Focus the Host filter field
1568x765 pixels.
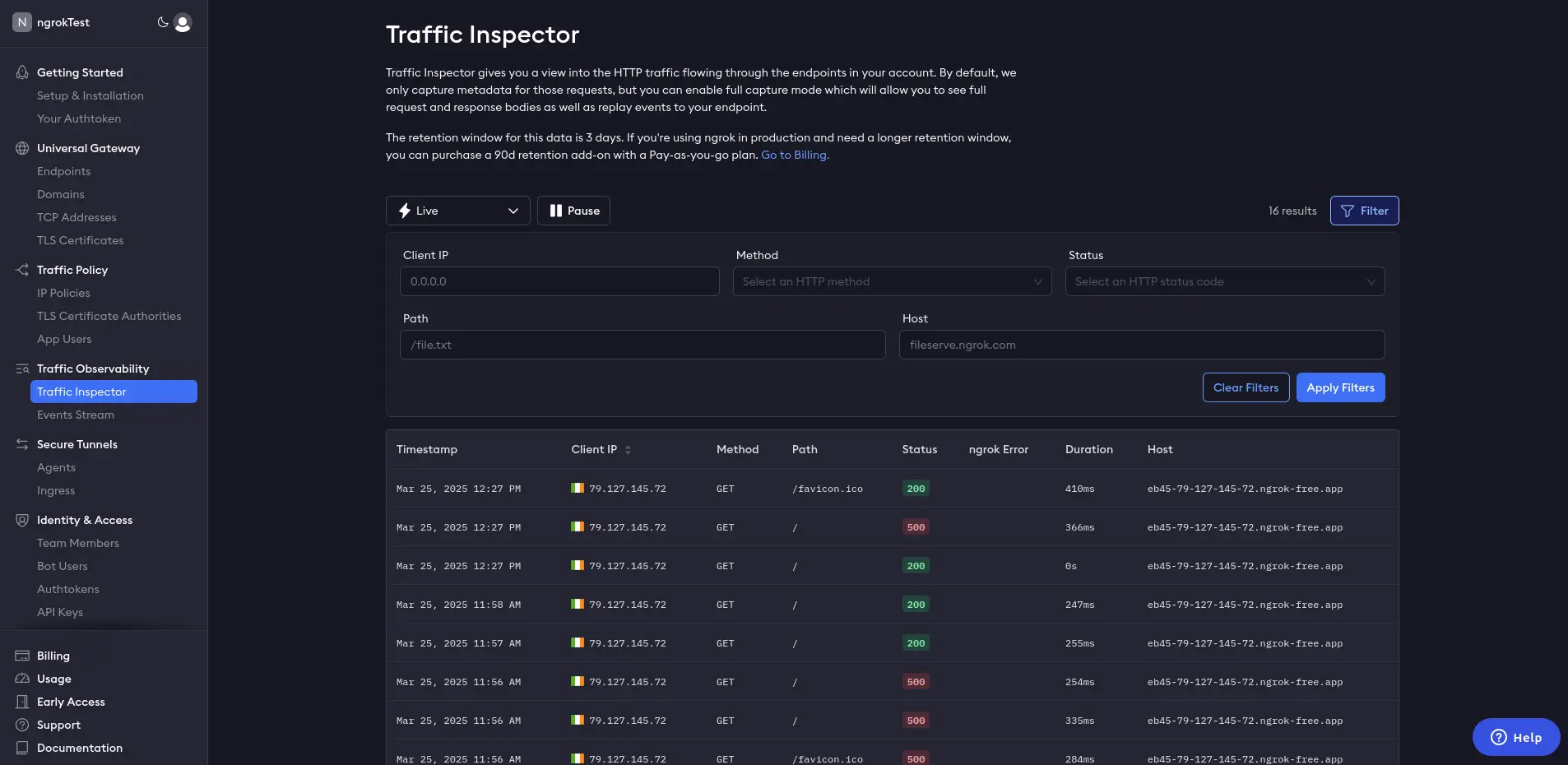click(1142, 345)
